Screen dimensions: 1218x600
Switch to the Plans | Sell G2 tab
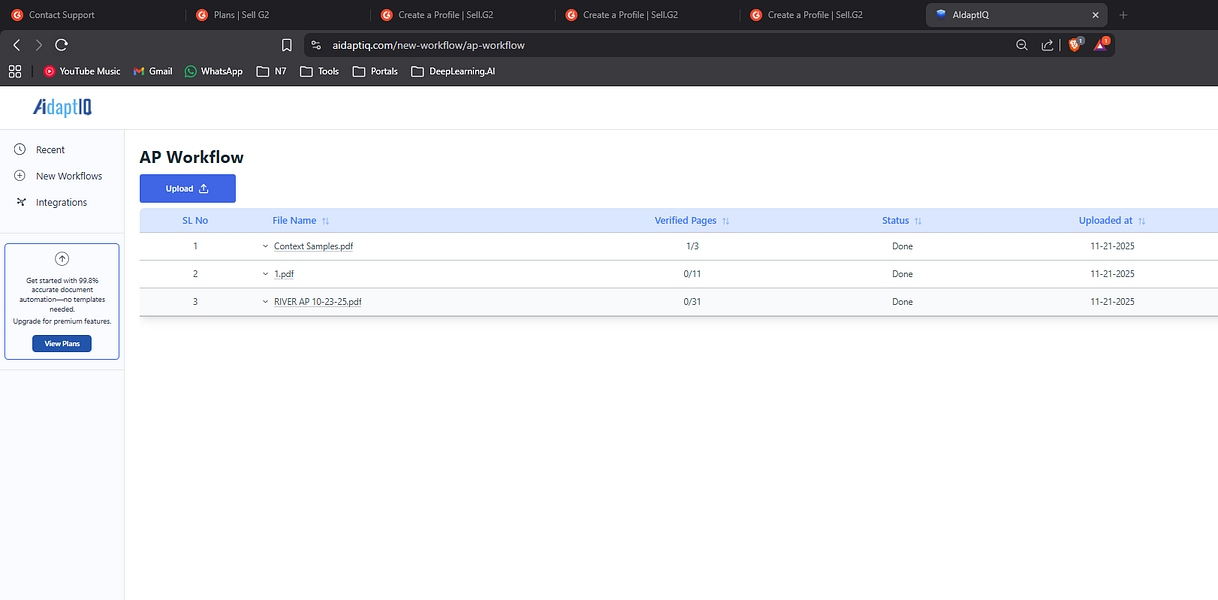pyautogui.click(x=276, y=15)
